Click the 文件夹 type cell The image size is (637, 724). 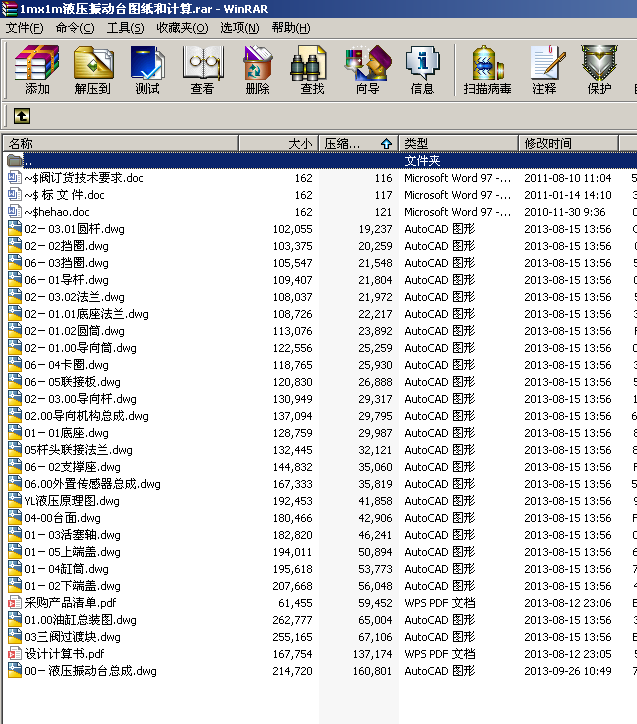(422, 161)
